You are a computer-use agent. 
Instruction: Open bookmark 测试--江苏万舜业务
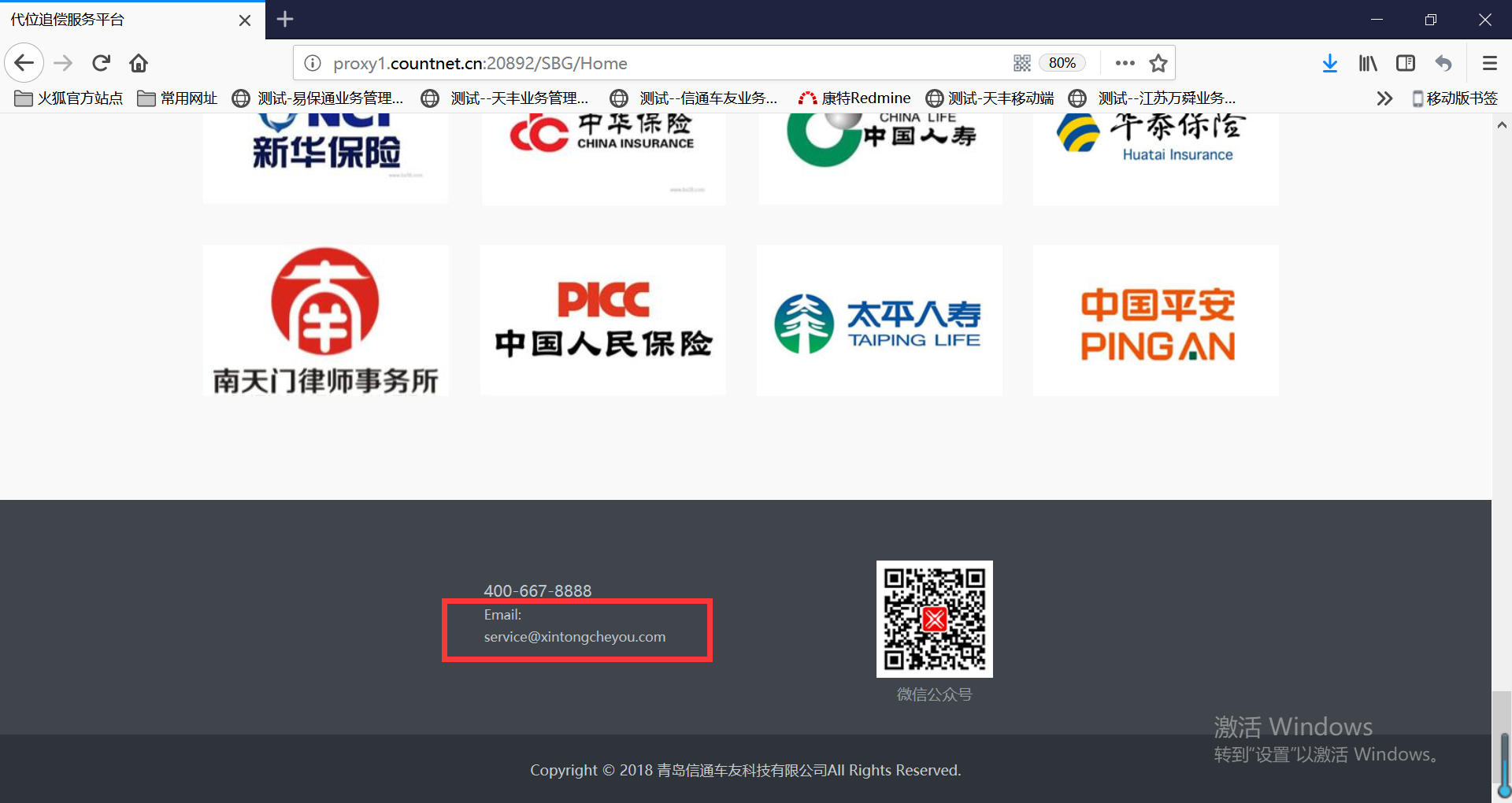(x=1153, y=98)
